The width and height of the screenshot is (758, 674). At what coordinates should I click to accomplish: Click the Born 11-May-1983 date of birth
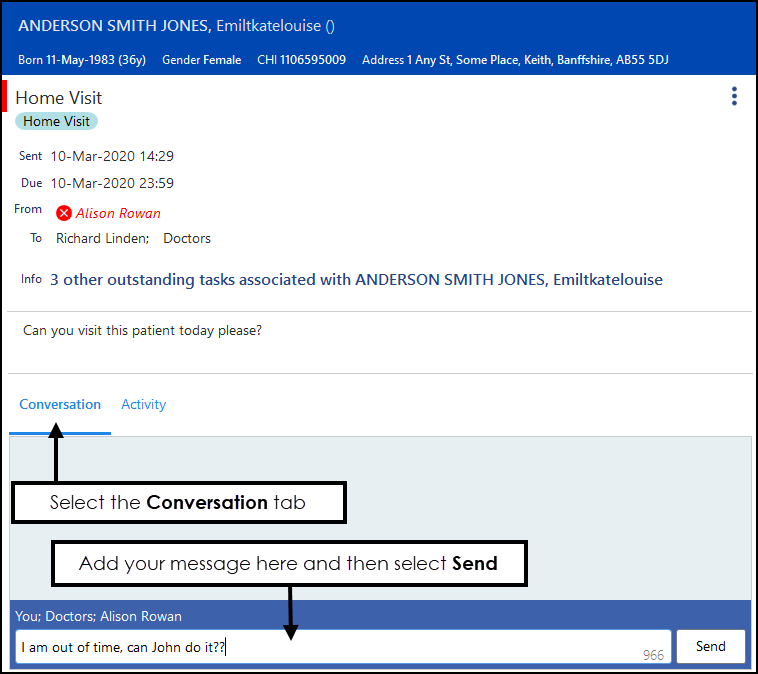coord(82,60)
